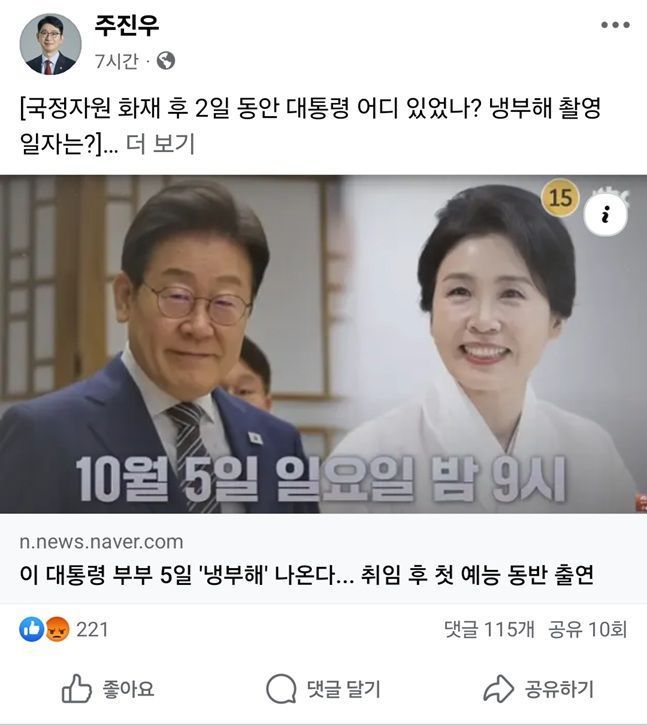Viewport: 647px width, 725px height.
Task: Click the info icon on the image
Action: (x=605, y=215)
